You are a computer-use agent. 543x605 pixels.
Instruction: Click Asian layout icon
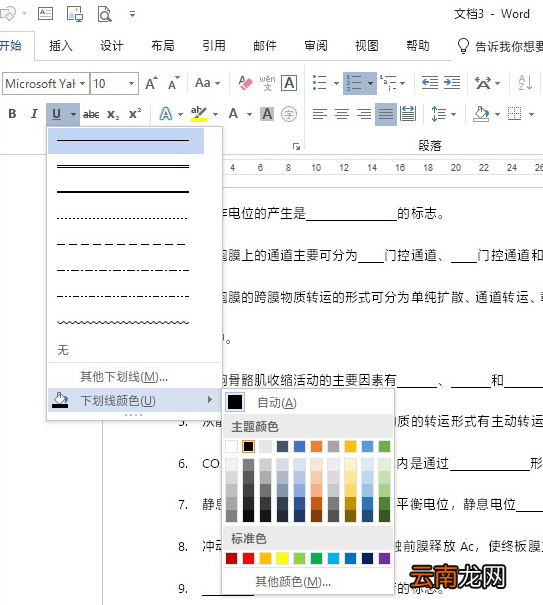tap(483, 83)
